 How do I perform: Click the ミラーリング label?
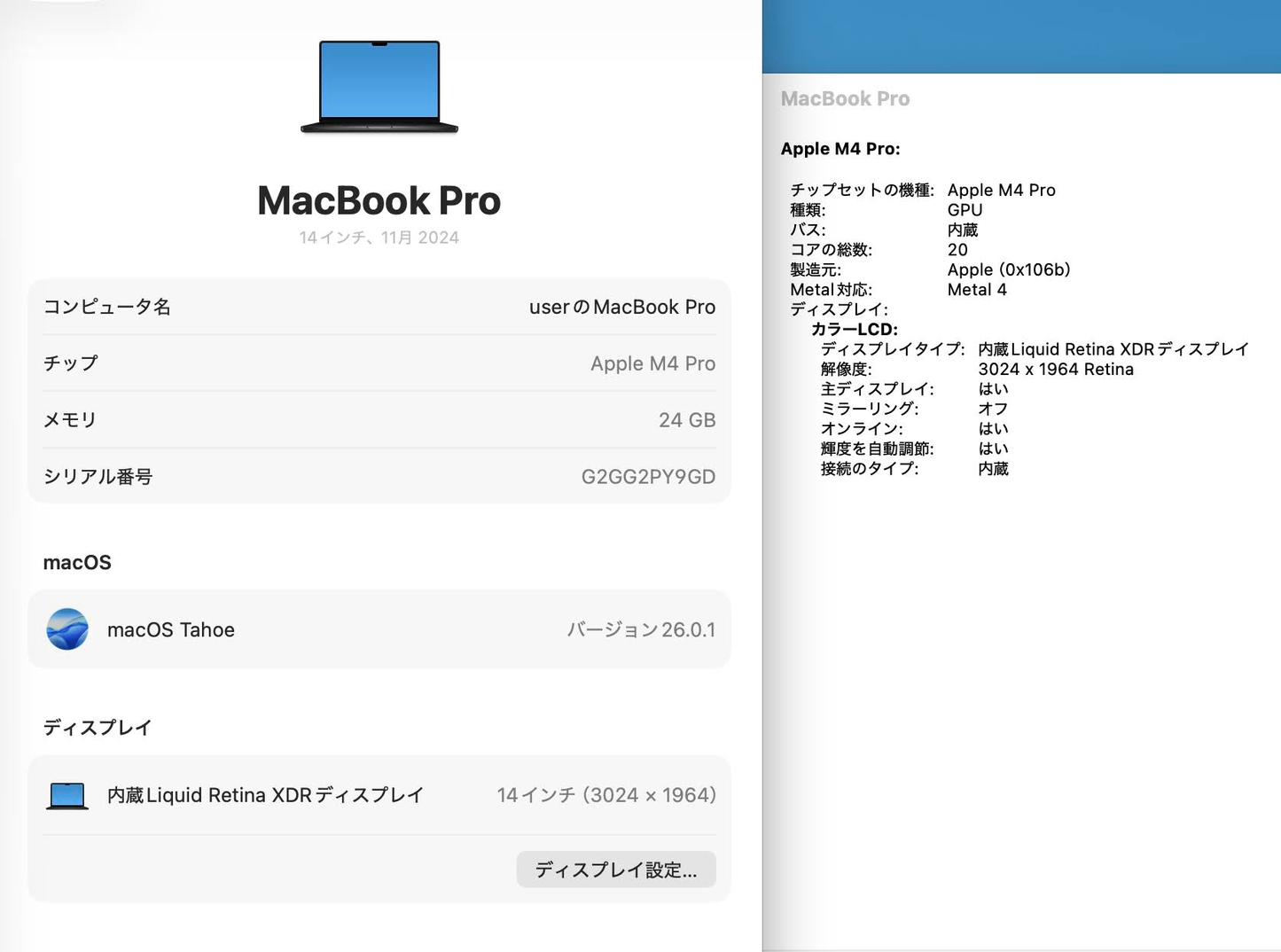tap(870, 410)
